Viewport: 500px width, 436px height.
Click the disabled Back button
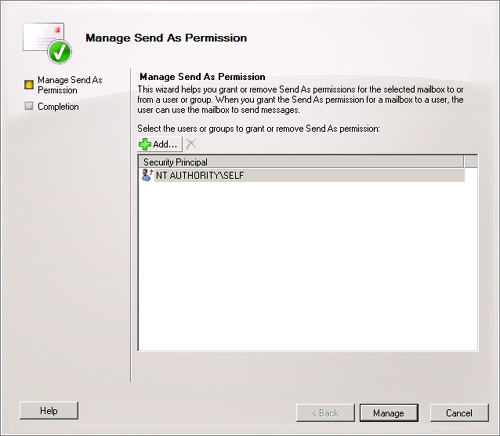click(325, 413)
